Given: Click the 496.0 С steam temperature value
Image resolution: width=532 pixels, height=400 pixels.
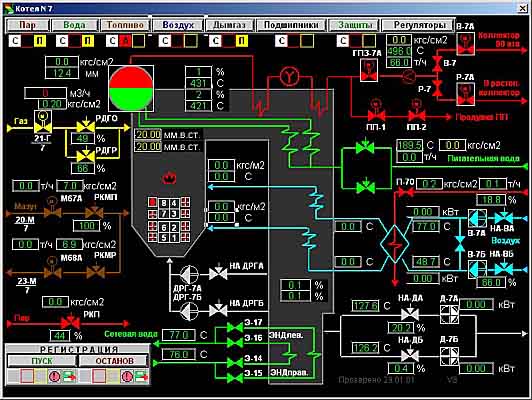Looking at the screenshot, I should pyautogui.click(x=399, y=51).
